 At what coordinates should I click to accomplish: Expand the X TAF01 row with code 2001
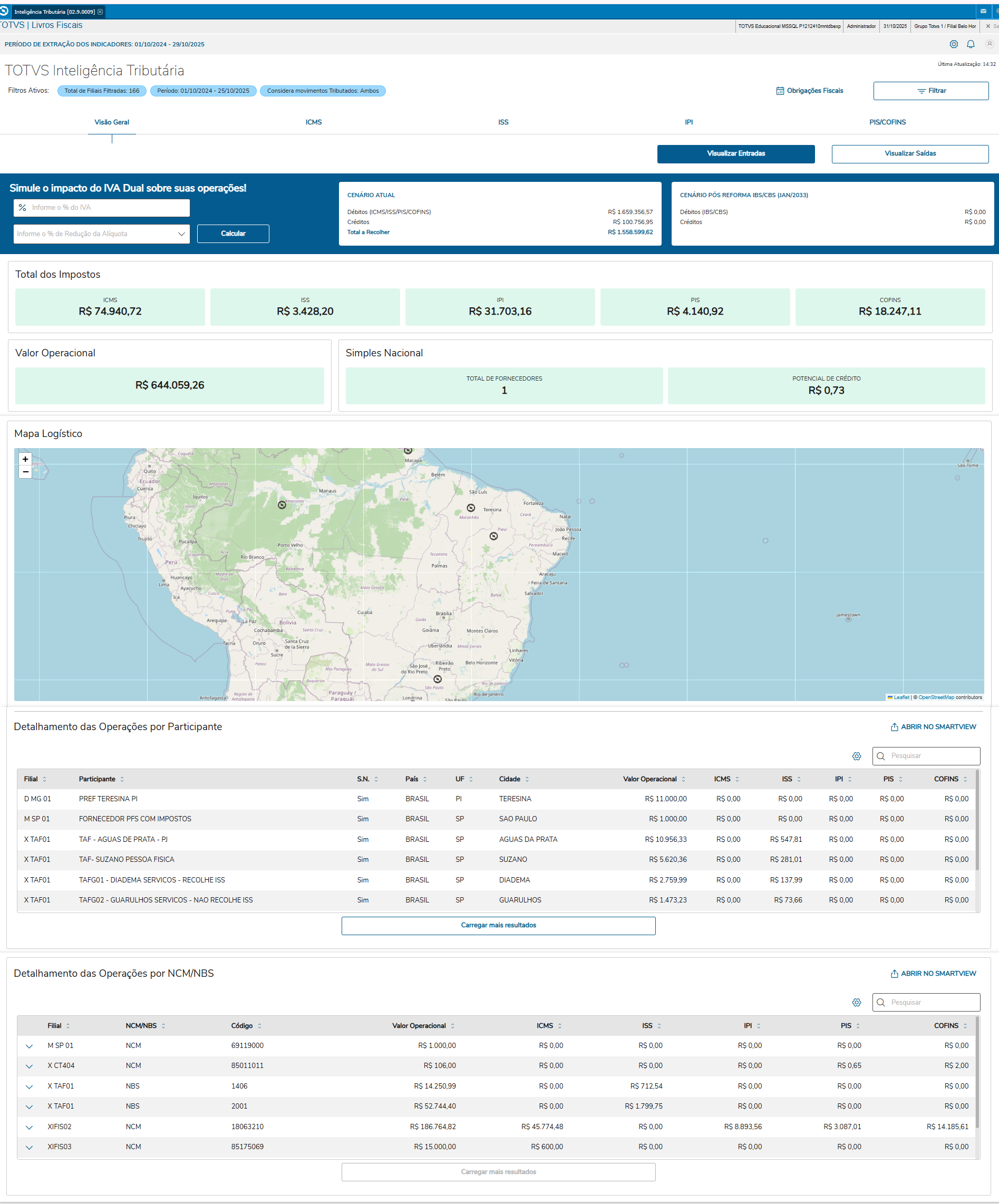point(29,1106)
